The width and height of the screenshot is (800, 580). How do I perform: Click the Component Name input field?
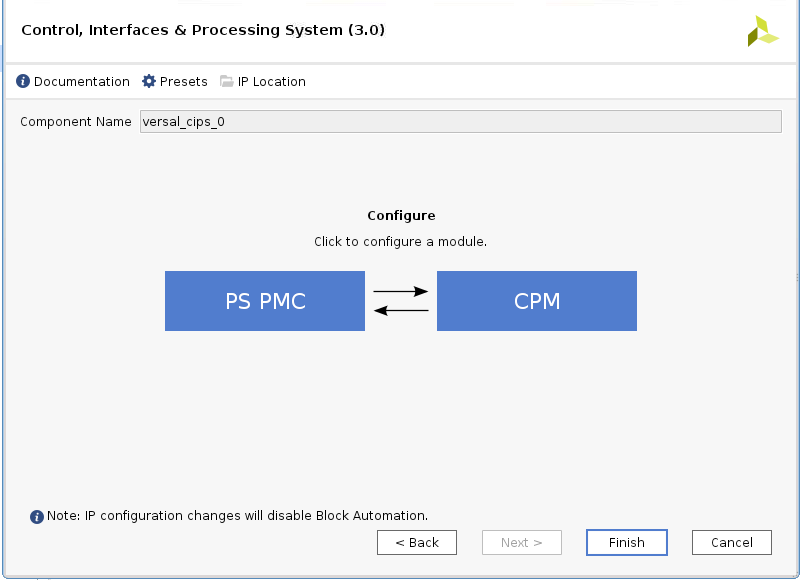(x=461, y=121)
